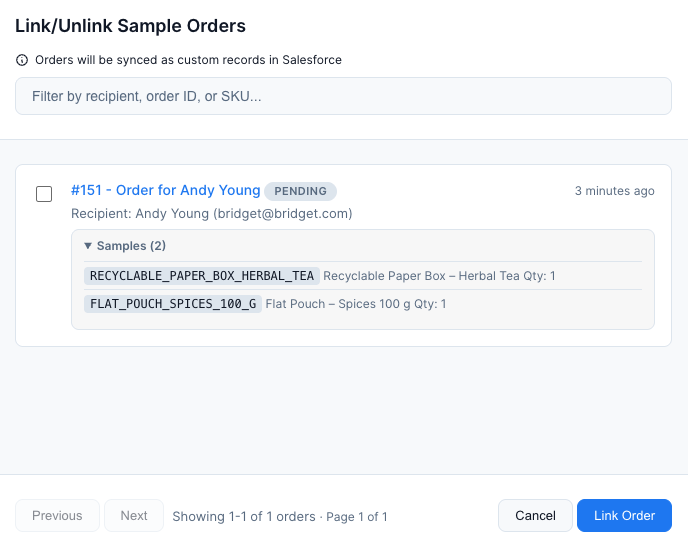The width and height of the screenshot is (688, 549).
Task: Click the Link/Unlink Sample Orders heading
Action: 130,26
